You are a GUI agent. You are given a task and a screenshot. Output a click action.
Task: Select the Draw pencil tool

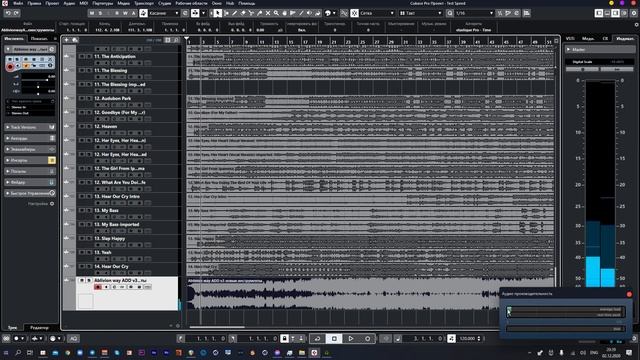(235, 13)
